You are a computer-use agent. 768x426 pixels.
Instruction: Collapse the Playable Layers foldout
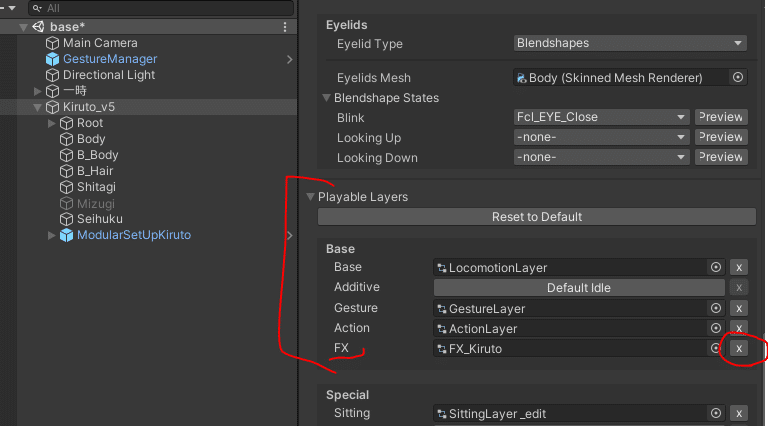click(310, 197)
